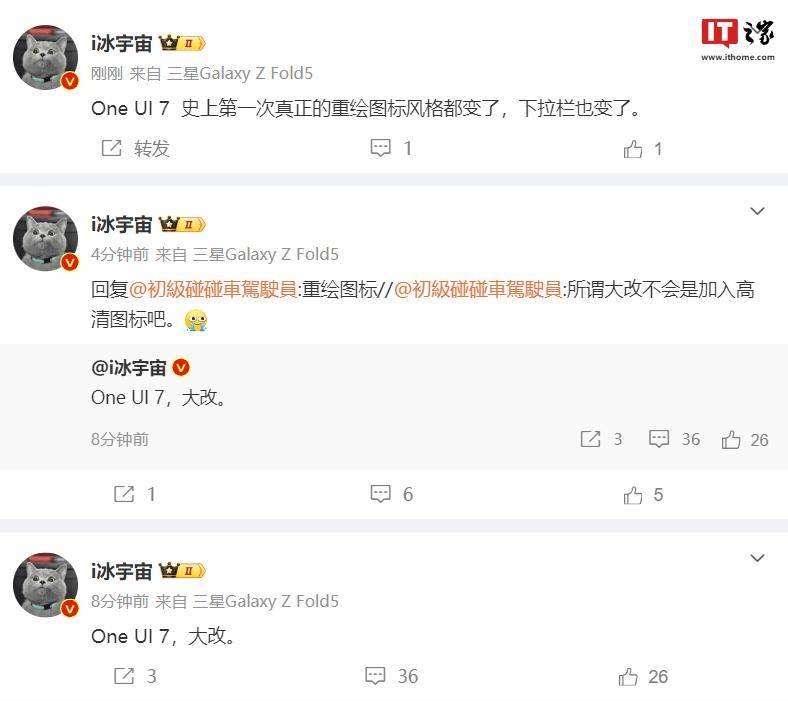
Task: Open second @初級碰碰車駕駛員 mention after slashes
Action: coord(478,289)
